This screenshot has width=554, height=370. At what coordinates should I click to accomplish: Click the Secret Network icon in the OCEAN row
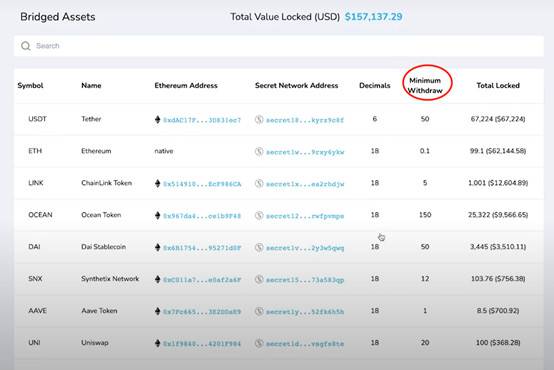(x=259, y=215)
